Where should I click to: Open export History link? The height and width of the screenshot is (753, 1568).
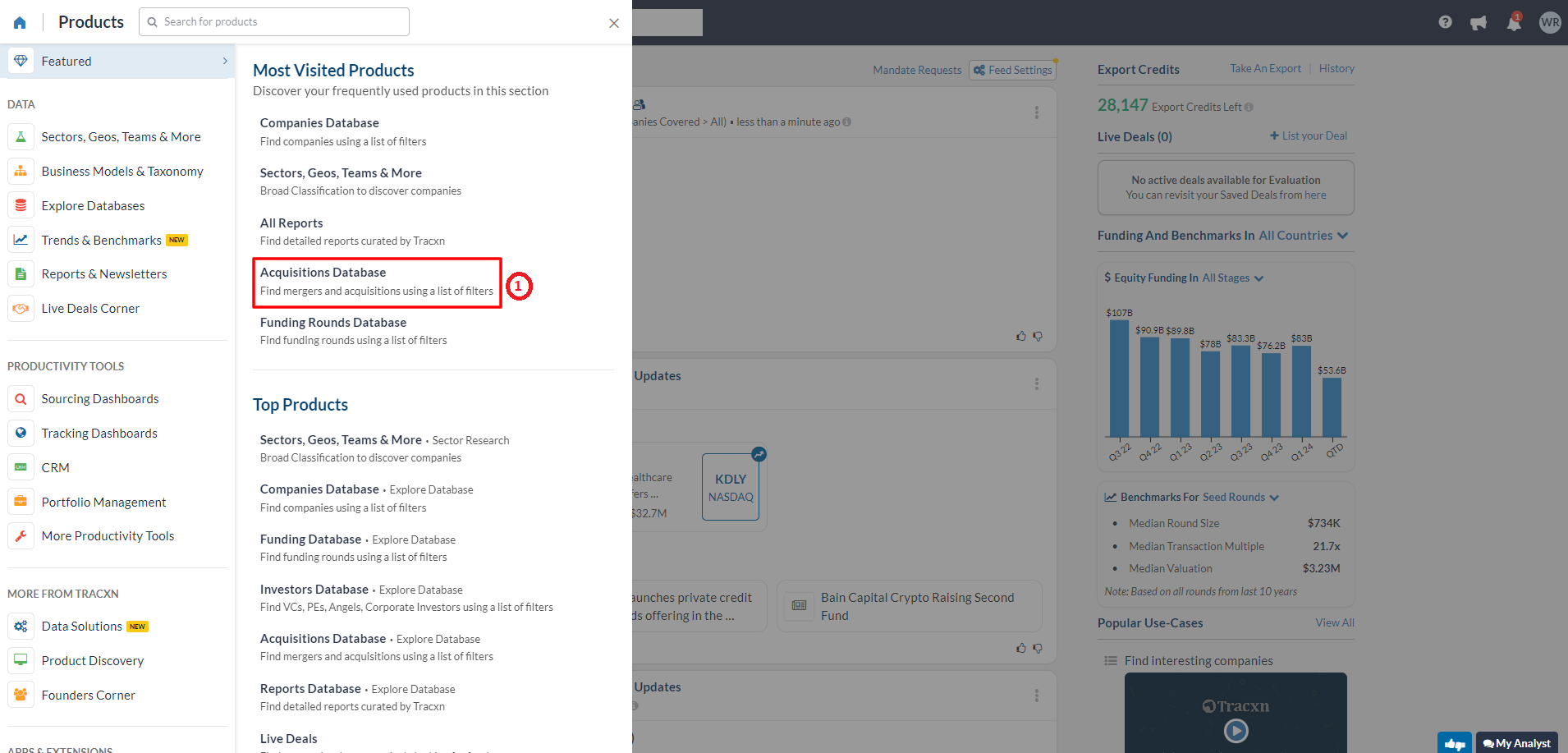point(1336,69)
